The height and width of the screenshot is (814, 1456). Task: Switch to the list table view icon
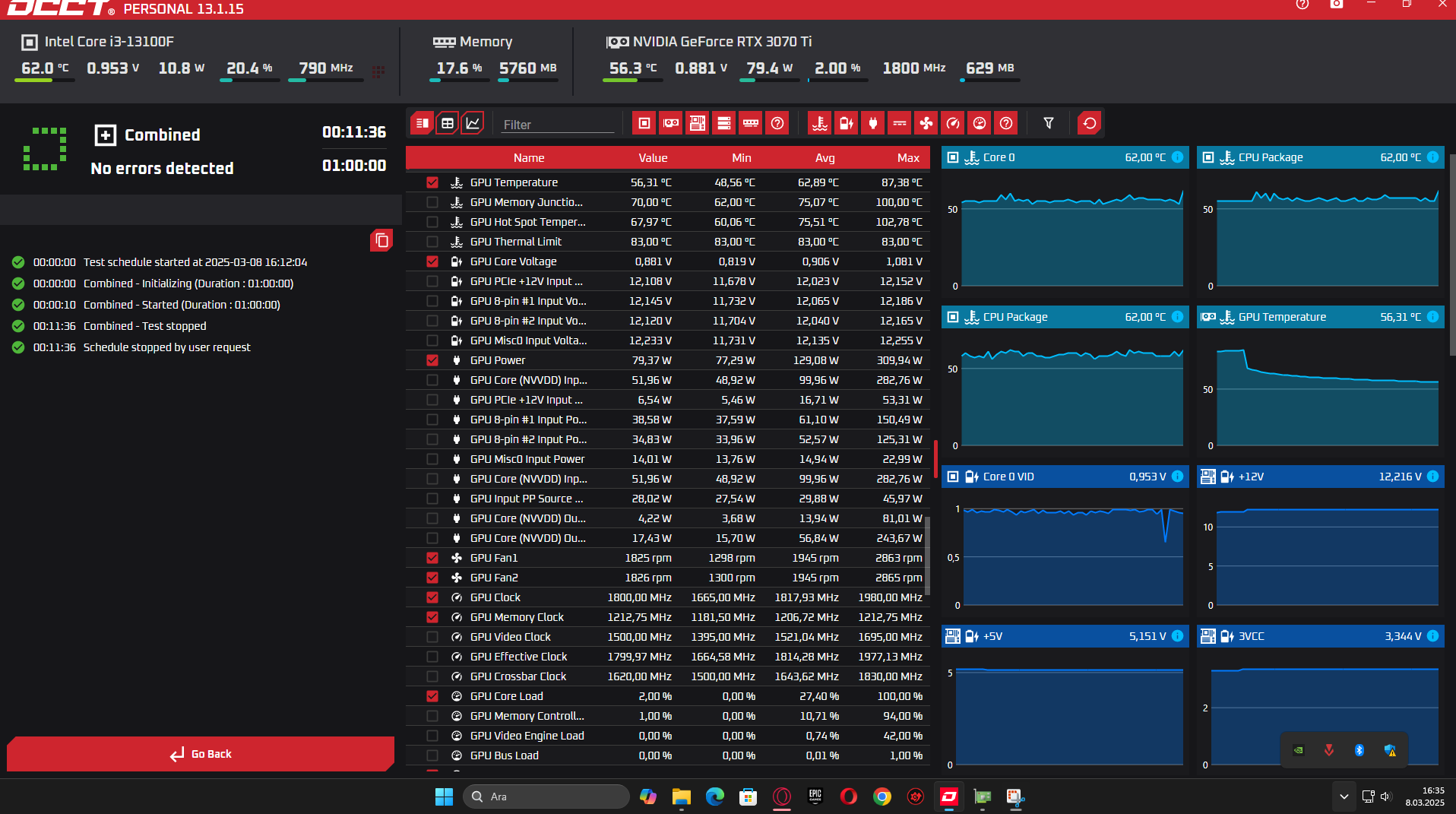point(423,123)
